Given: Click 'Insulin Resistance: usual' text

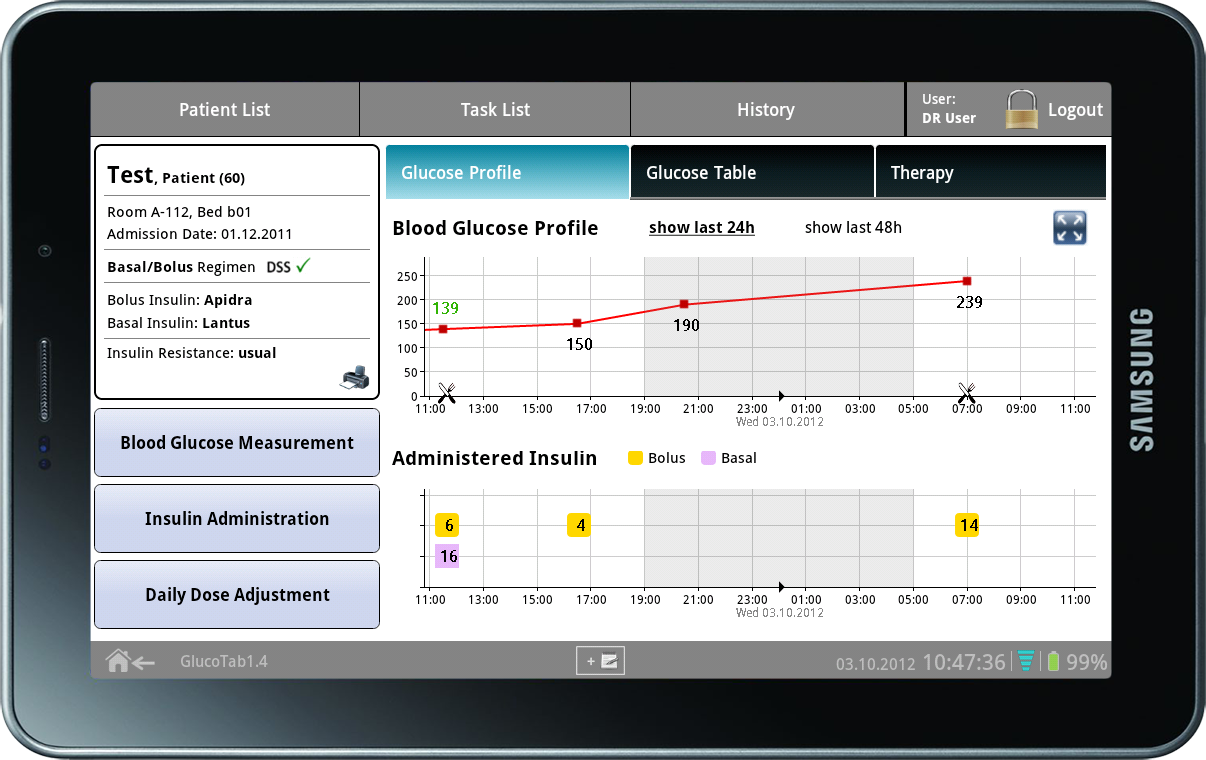Looking at the screenshot, I should point(192,353).
